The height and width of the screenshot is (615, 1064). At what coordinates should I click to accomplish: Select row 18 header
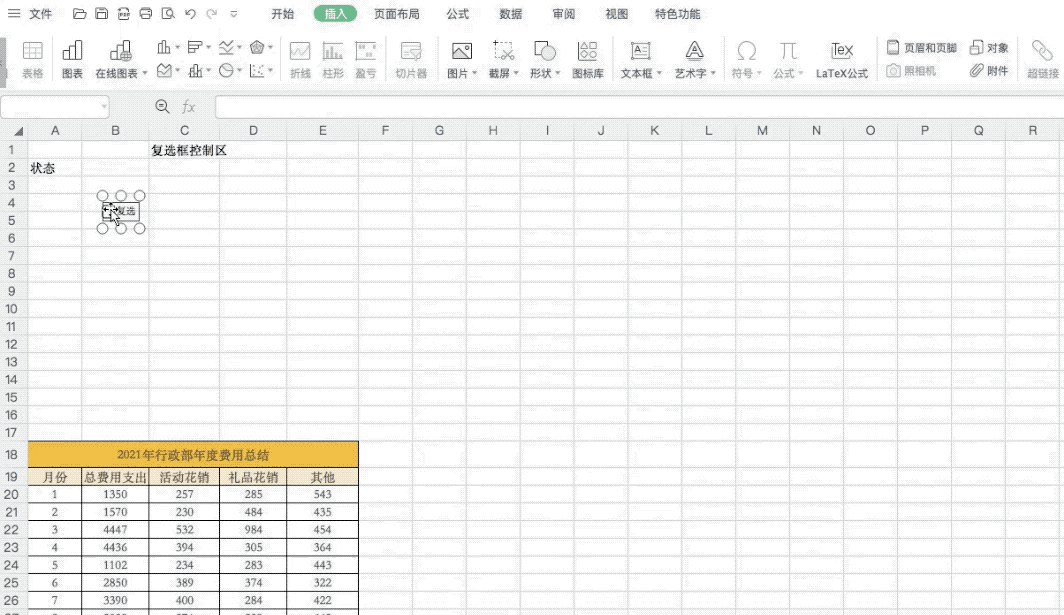pyautogui.click(x=11, y=455)
